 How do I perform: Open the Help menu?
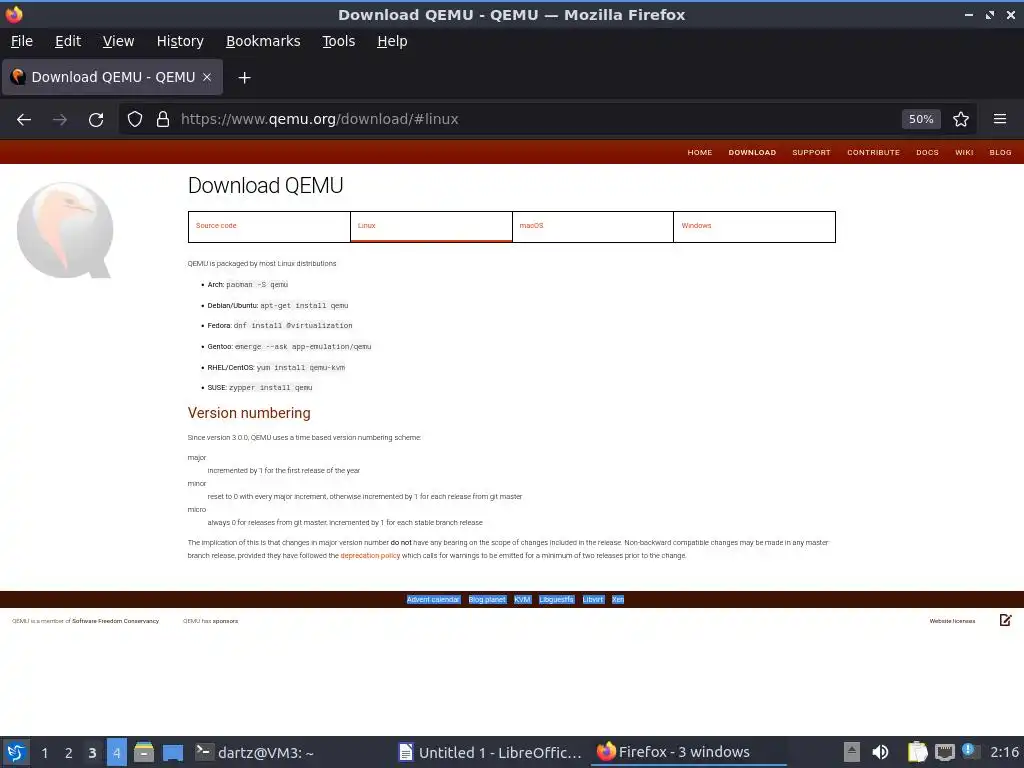(x=392, y=41)
